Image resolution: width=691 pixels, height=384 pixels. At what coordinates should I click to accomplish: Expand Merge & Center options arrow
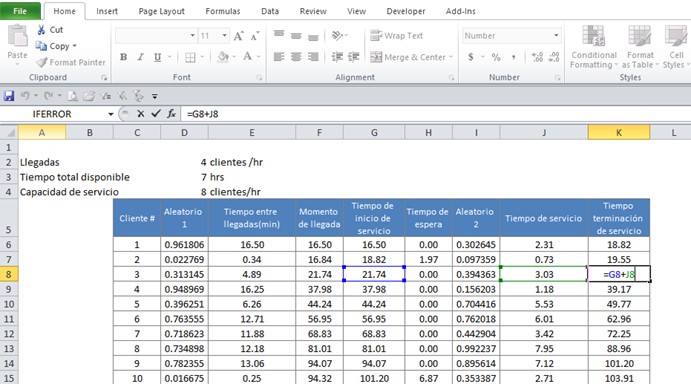451,57
